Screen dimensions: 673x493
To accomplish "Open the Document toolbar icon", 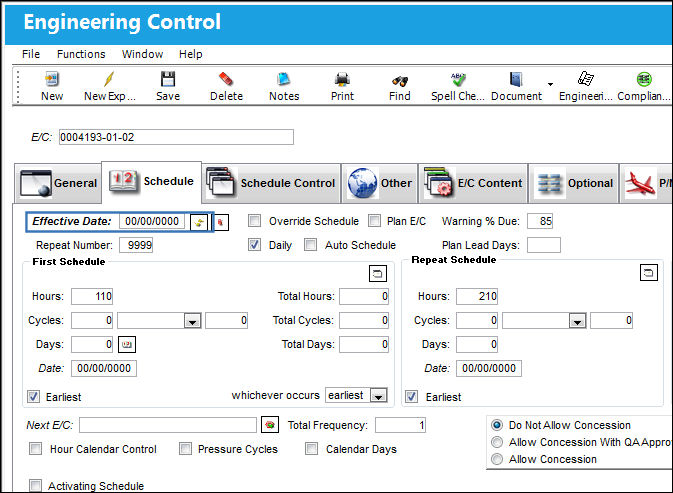I will pos(516,79).
